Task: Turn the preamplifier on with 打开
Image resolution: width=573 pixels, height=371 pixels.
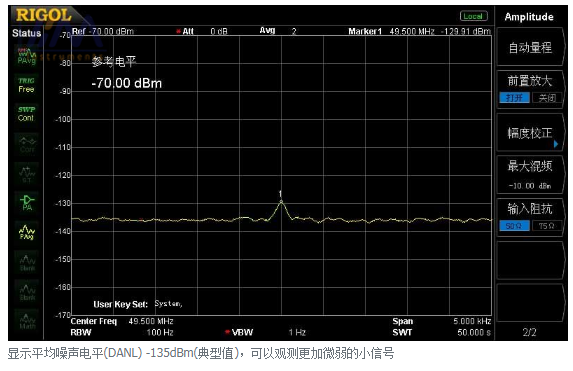Action: point(514,98)
